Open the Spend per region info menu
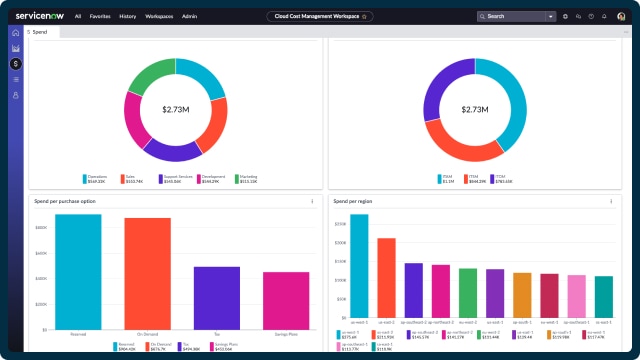This screenshot has height=360, width=640. click(611, 201)
